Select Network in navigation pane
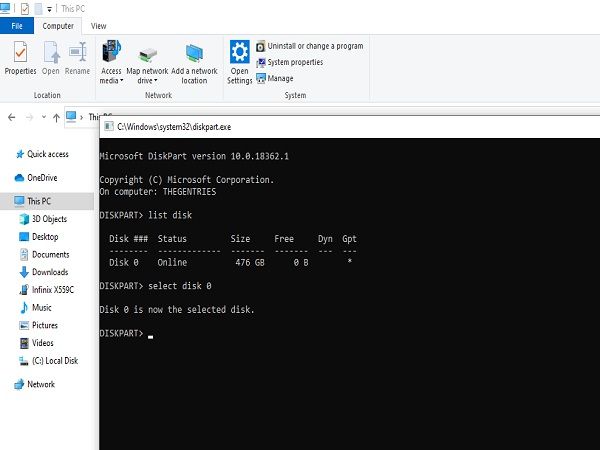The height and width of the screenshot is (450, 600). [34, 384]
